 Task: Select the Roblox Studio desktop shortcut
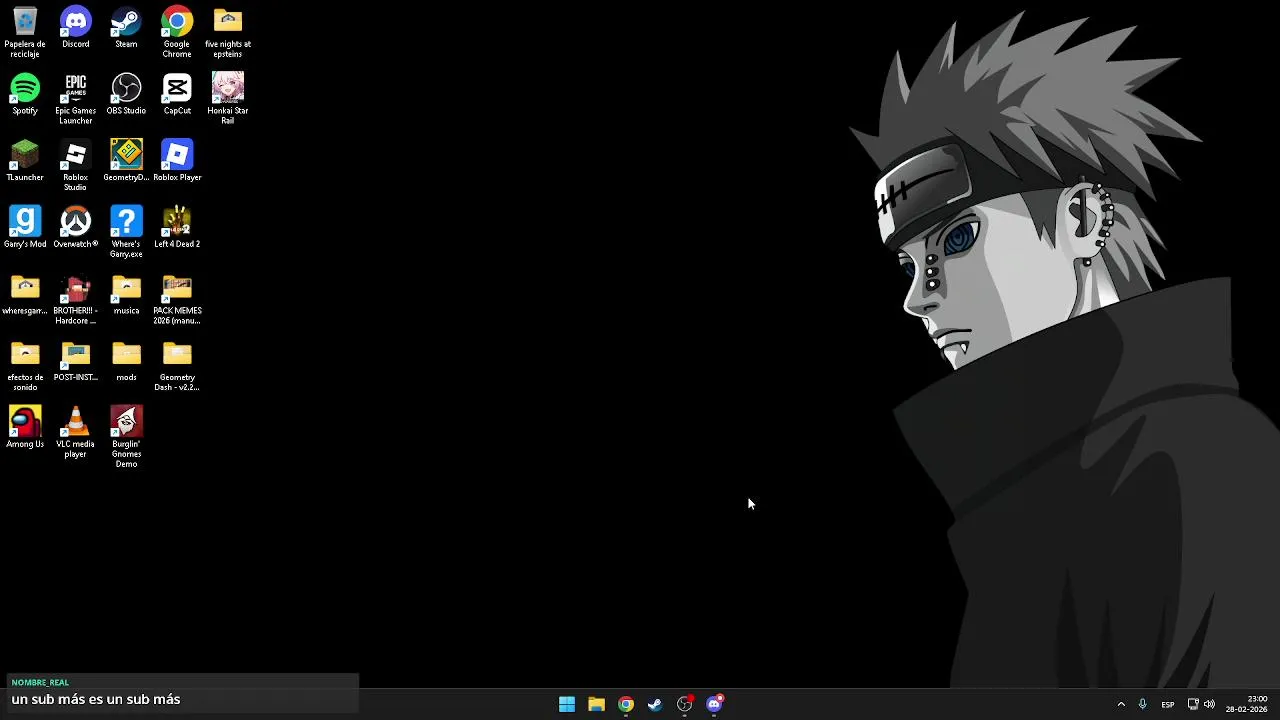coord(76,166)
